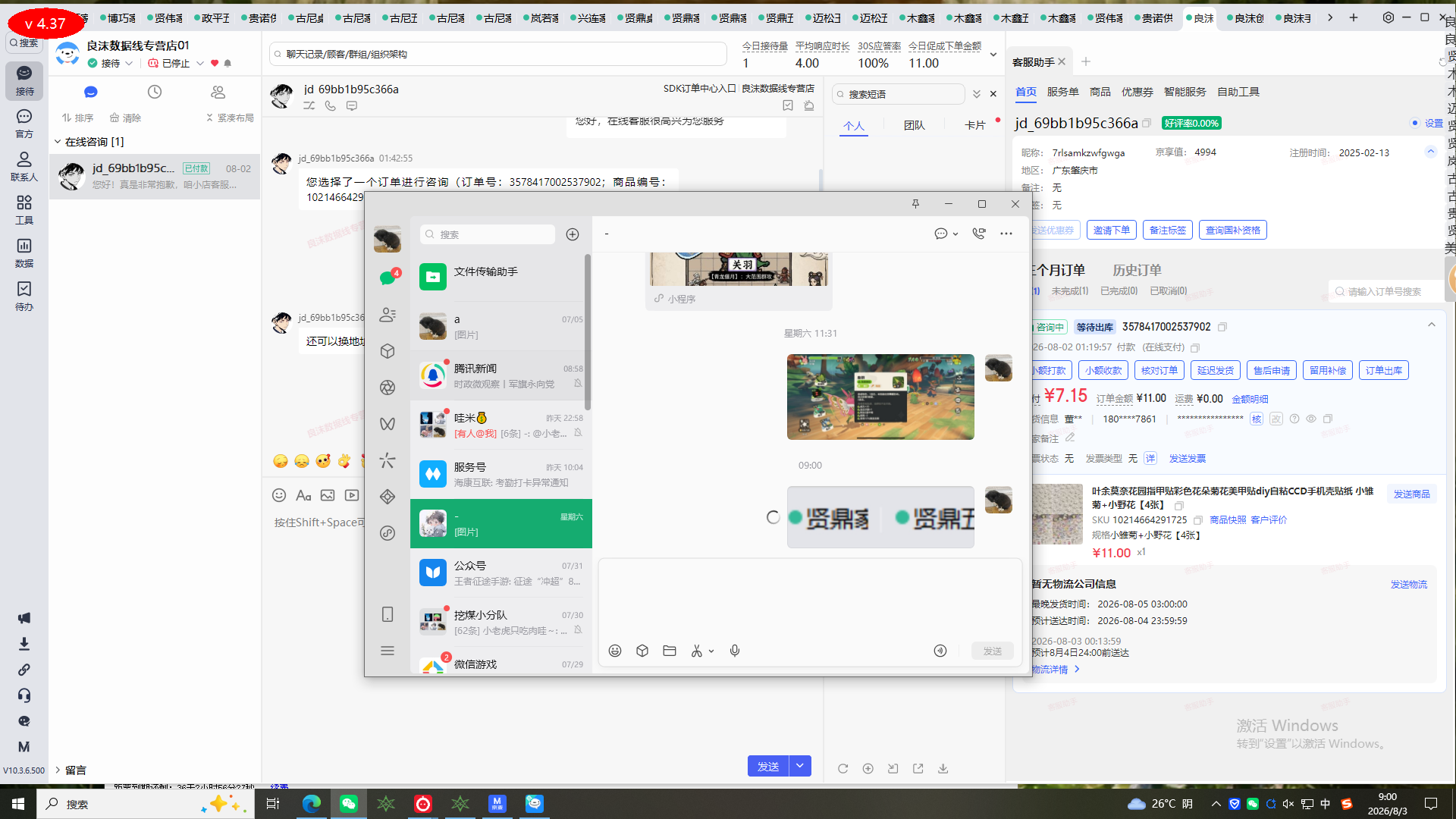Open WeChat mini programs icon in sidebar
The image size is (1456, 819).
388,533
